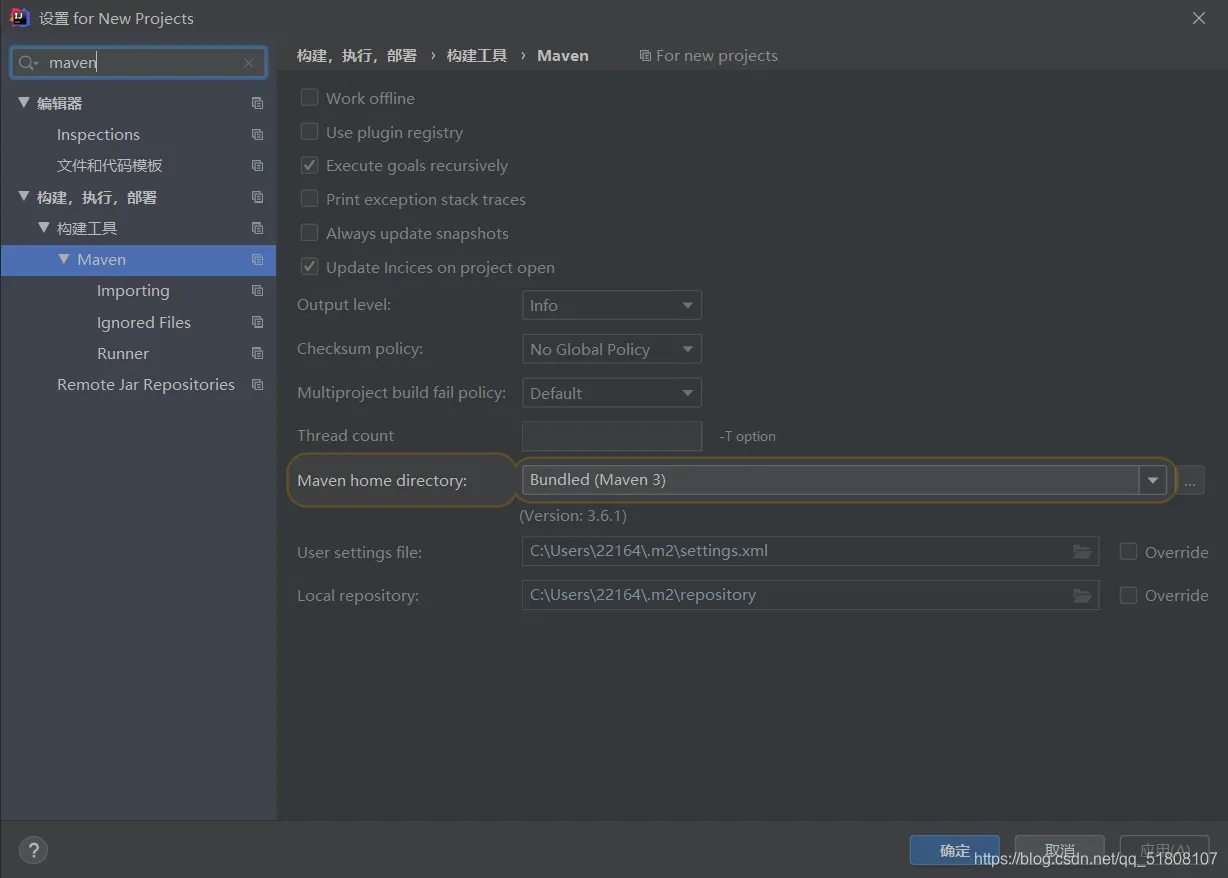Click the copy icon beside Remote Jar Repositories
1228x878 pixels.
tap(257, 384)
